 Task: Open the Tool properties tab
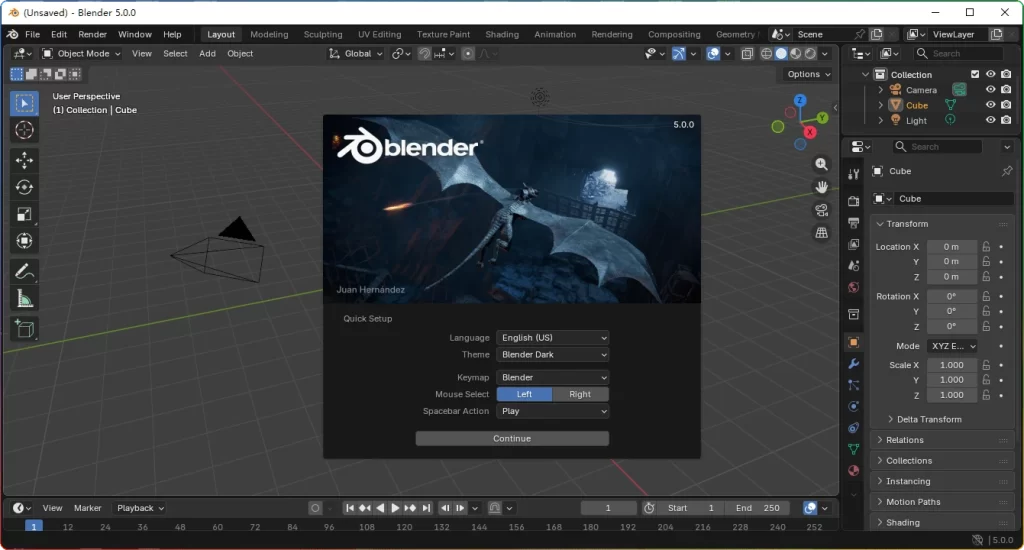(854, 174)
